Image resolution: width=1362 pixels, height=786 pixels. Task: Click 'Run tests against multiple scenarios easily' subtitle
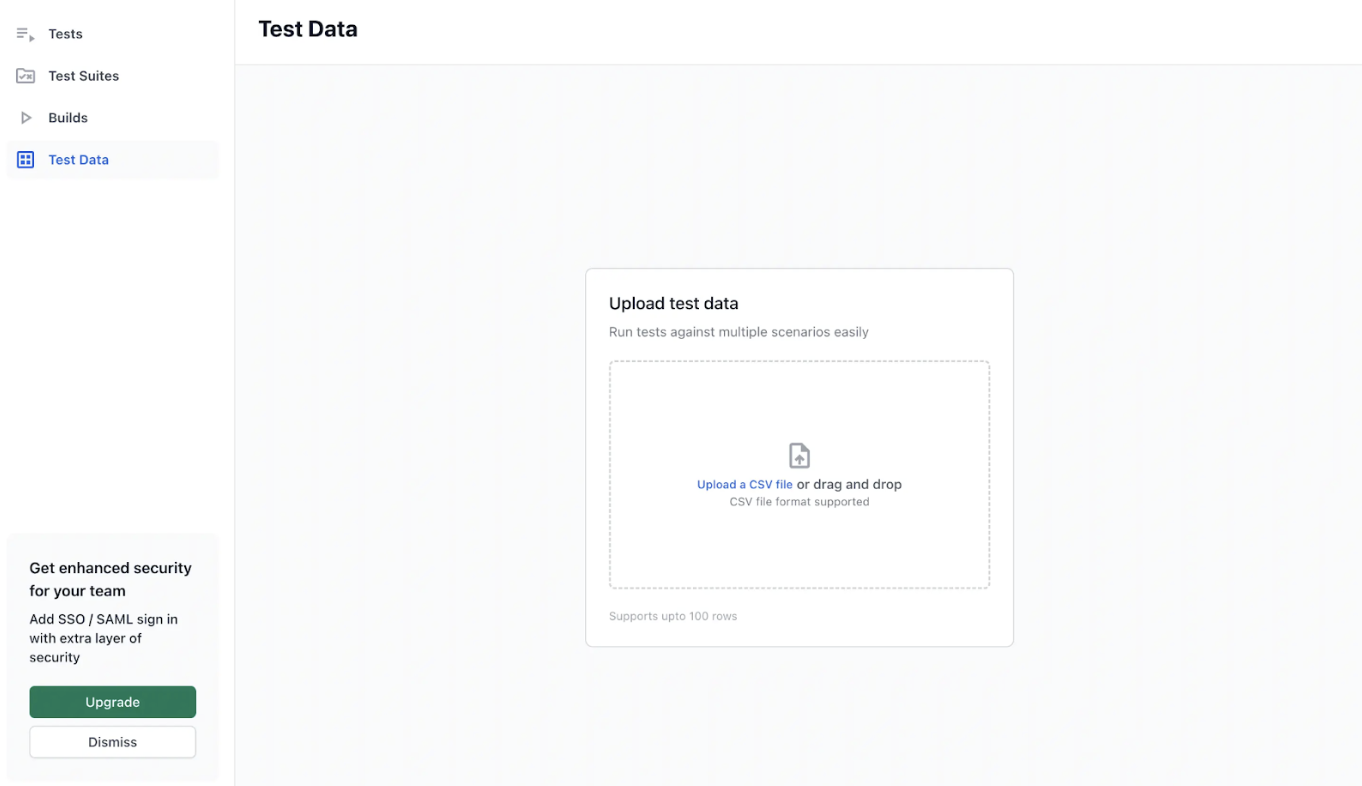pos(738,332)
